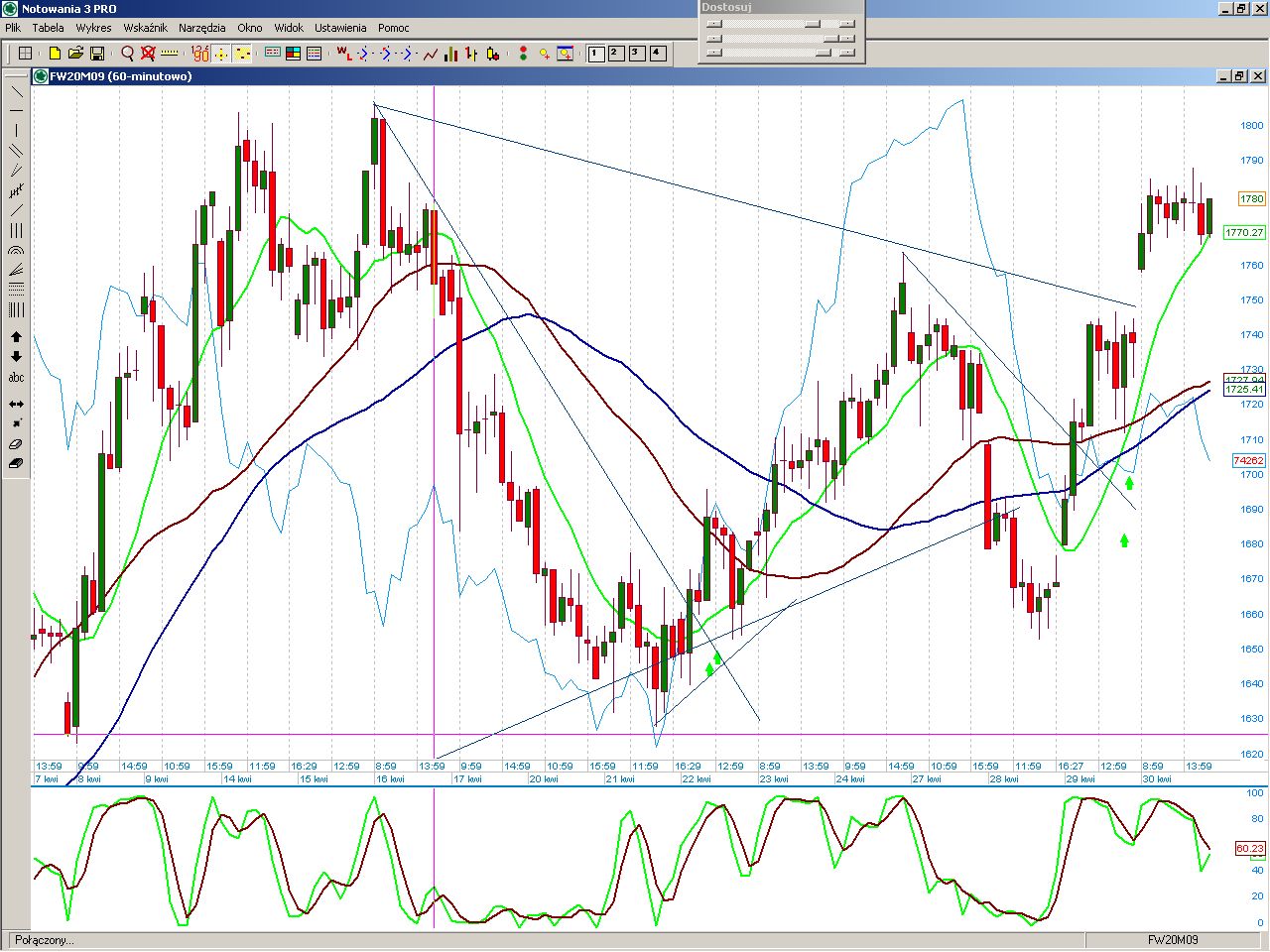Select the fan lines drawing tool
The width and height of the screenshot is (1270, 952).
click(17, 270)
